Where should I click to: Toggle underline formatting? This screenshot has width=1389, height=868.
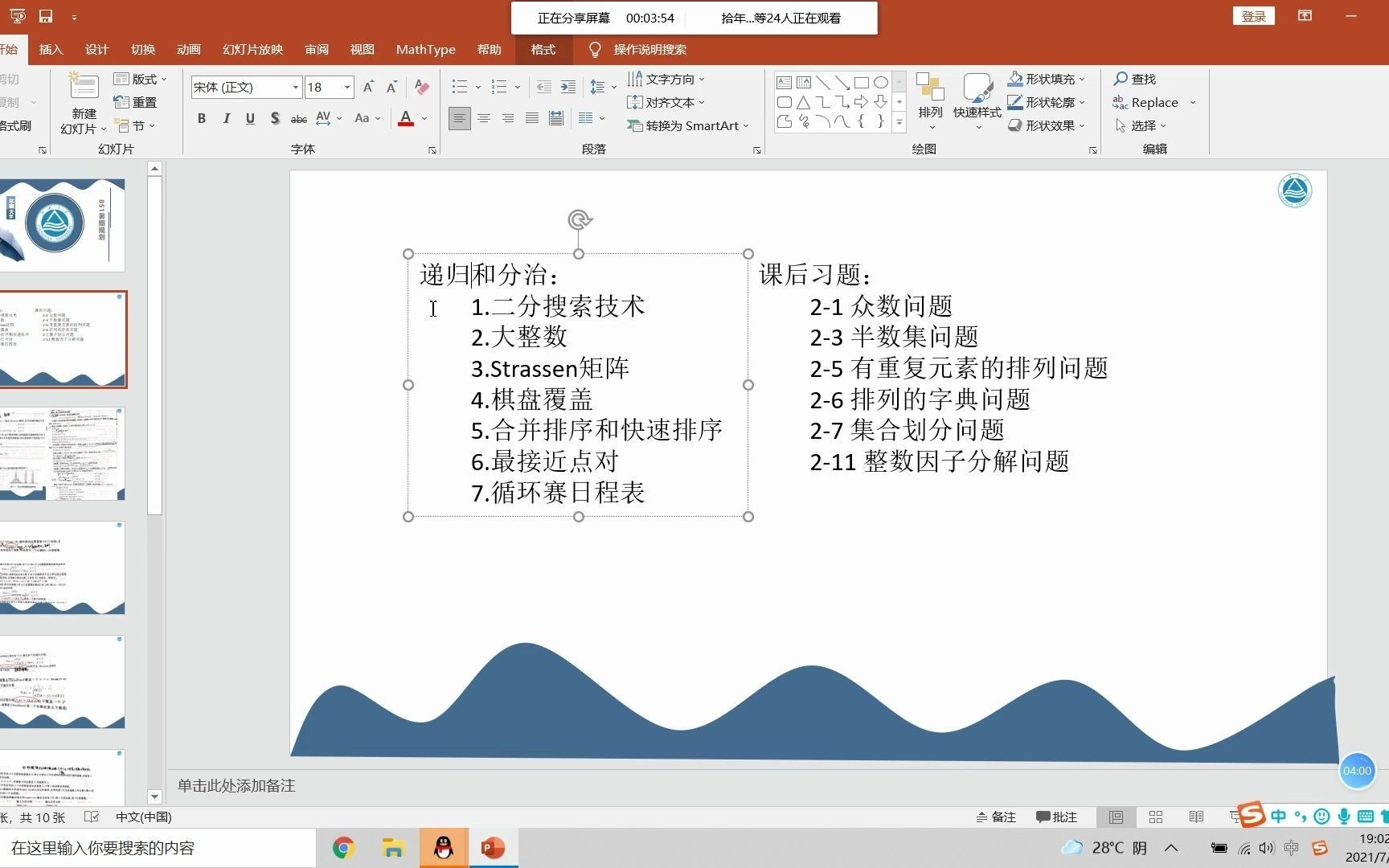(250, 118)
